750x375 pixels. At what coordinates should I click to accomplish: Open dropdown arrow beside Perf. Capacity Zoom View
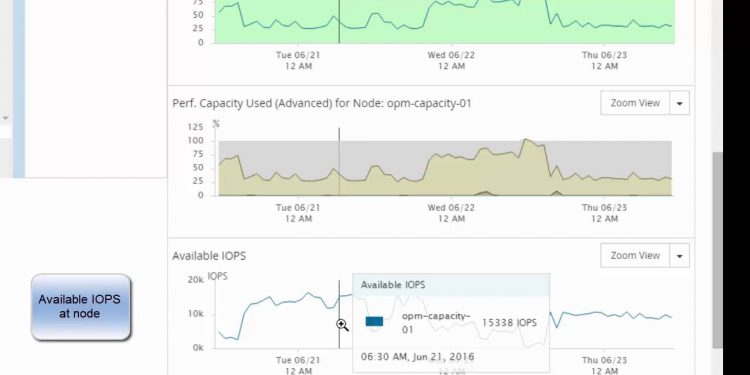(679, 103)
